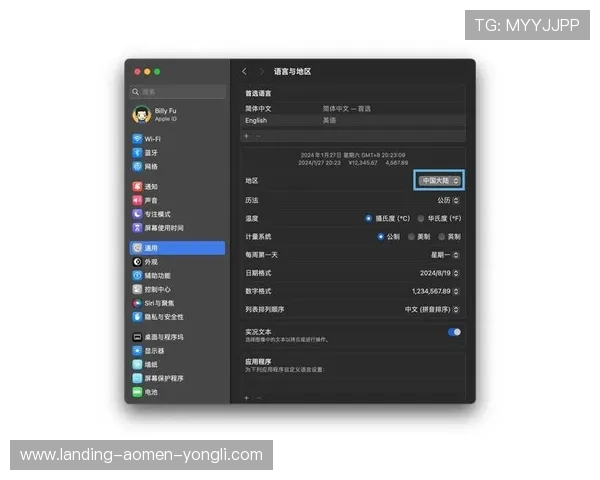The width and height of the screenshot is (600, 480).
Task: Add a preferred language with plus
Action: point(247,136)
